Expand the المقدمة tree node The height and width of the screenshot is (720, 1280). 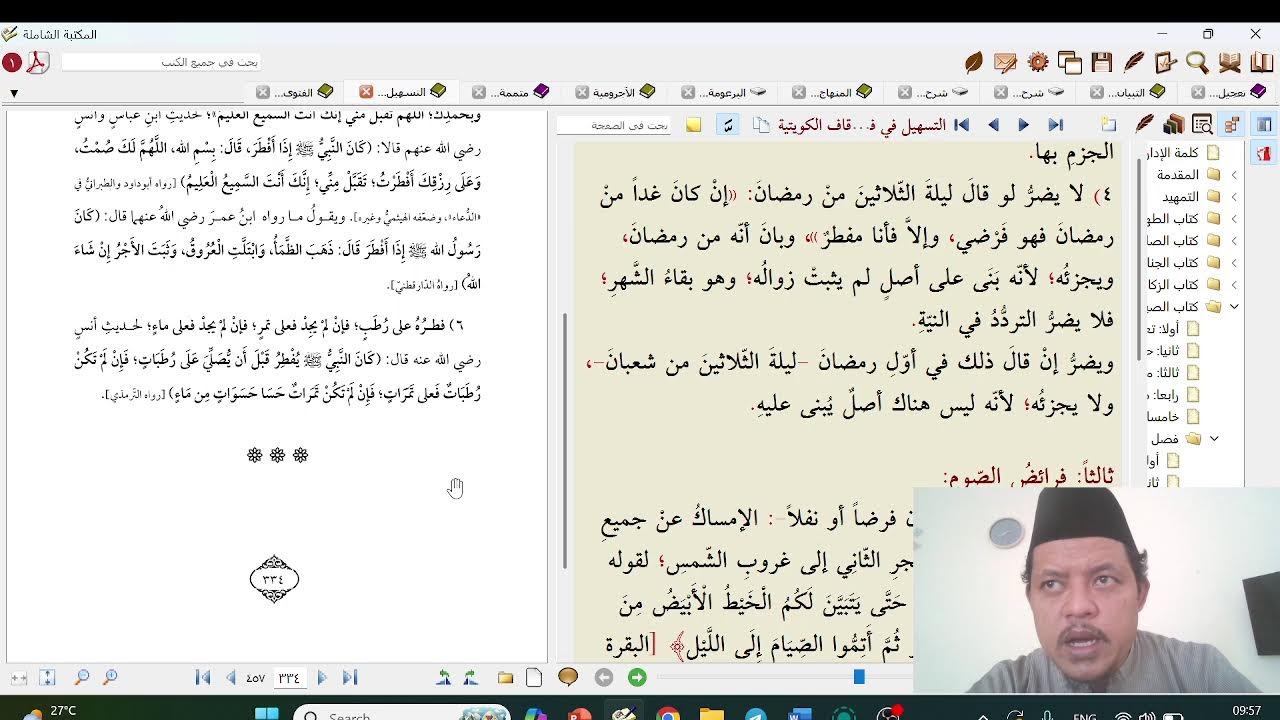(1234, 175)
